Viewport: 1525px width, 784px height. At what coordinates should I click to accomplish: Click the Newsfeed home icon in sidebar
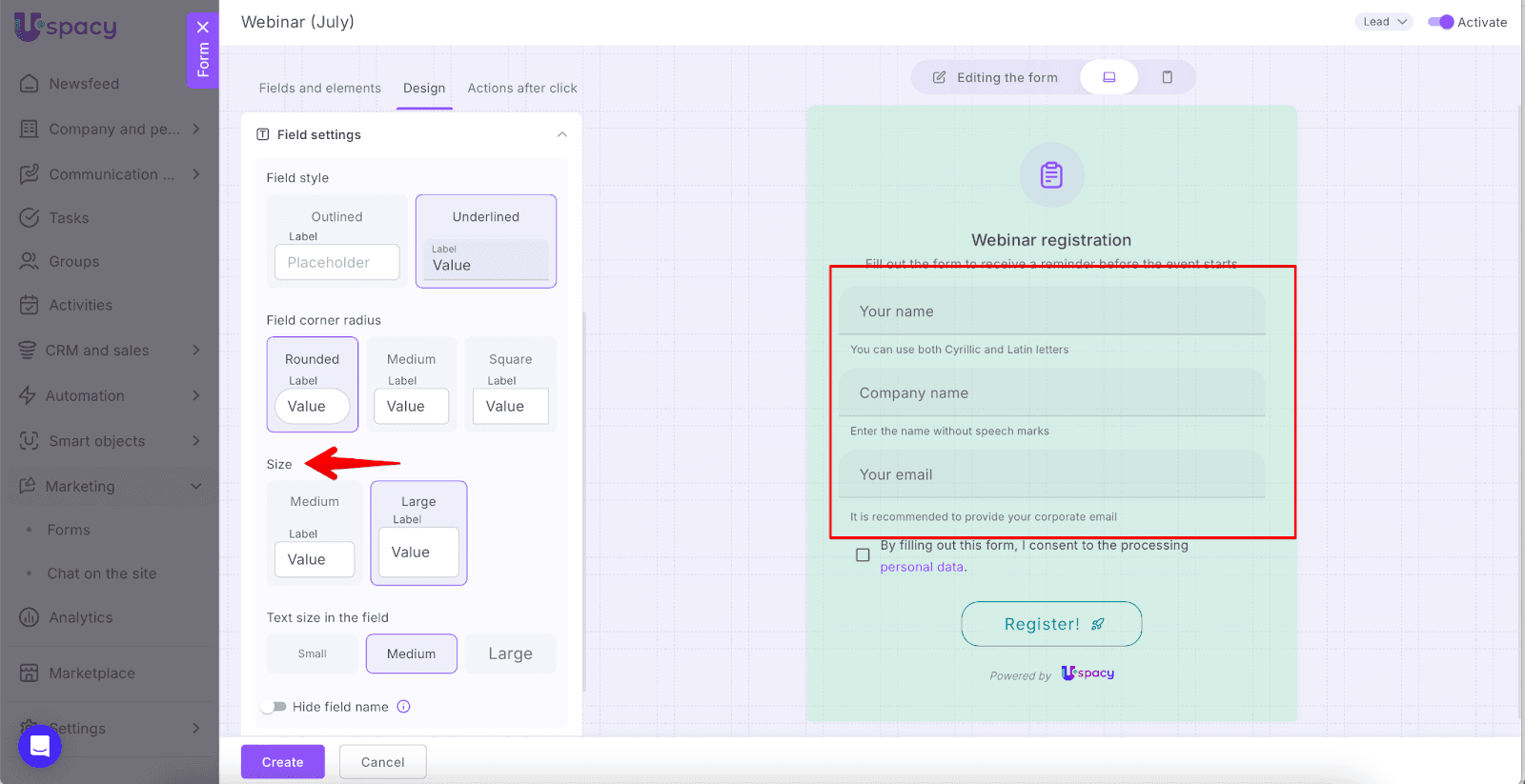tap(30, 84)
